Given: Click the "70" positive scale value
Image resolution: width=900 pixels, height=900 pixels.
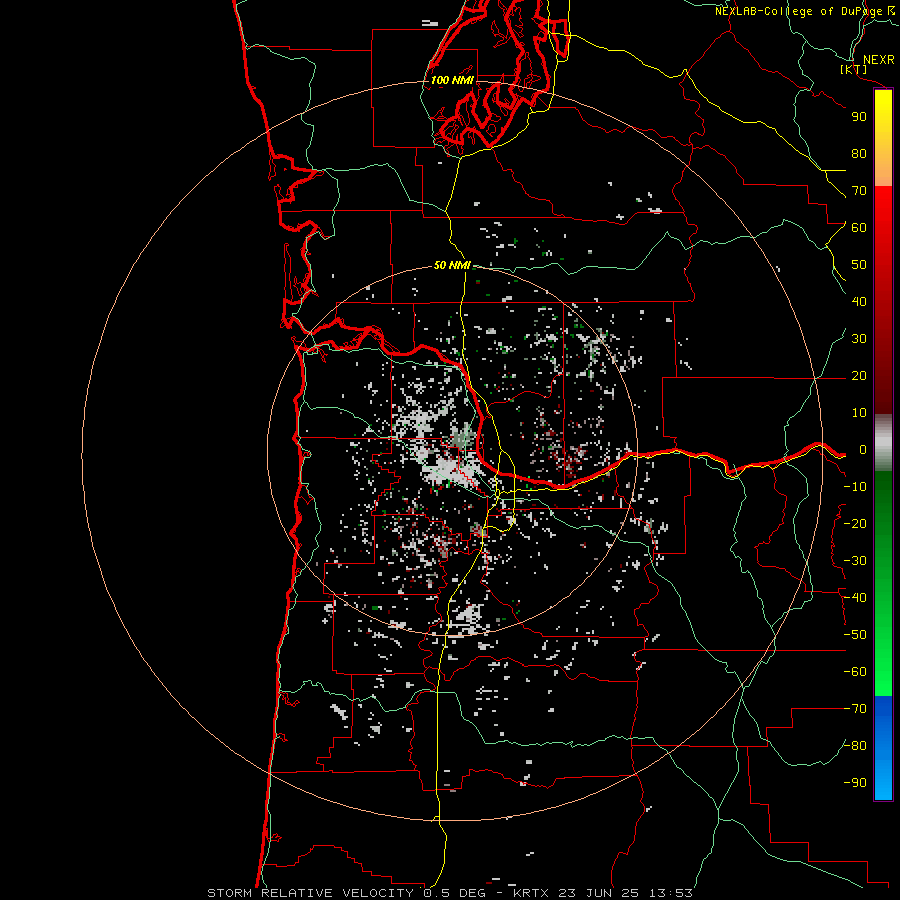Looking at the screenshot, I should [x=859, y=191].
